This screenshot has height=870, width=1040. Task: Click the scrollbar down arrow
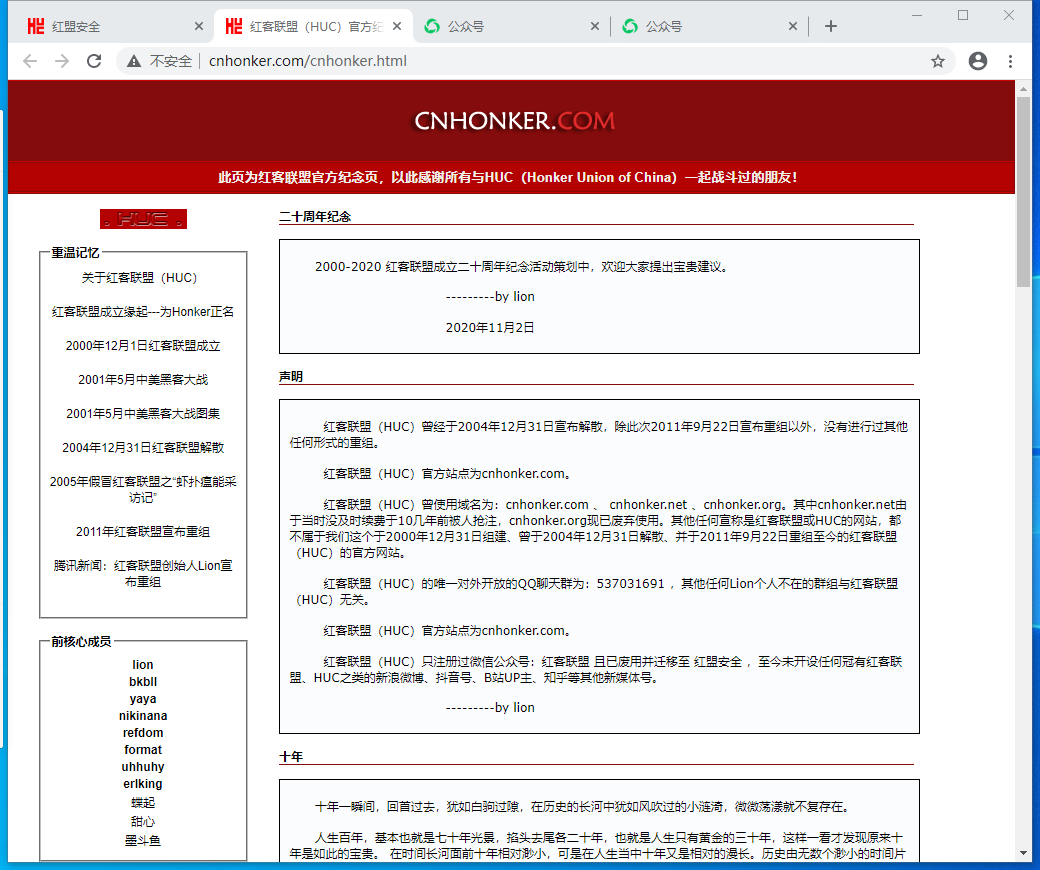(1023, 853)
